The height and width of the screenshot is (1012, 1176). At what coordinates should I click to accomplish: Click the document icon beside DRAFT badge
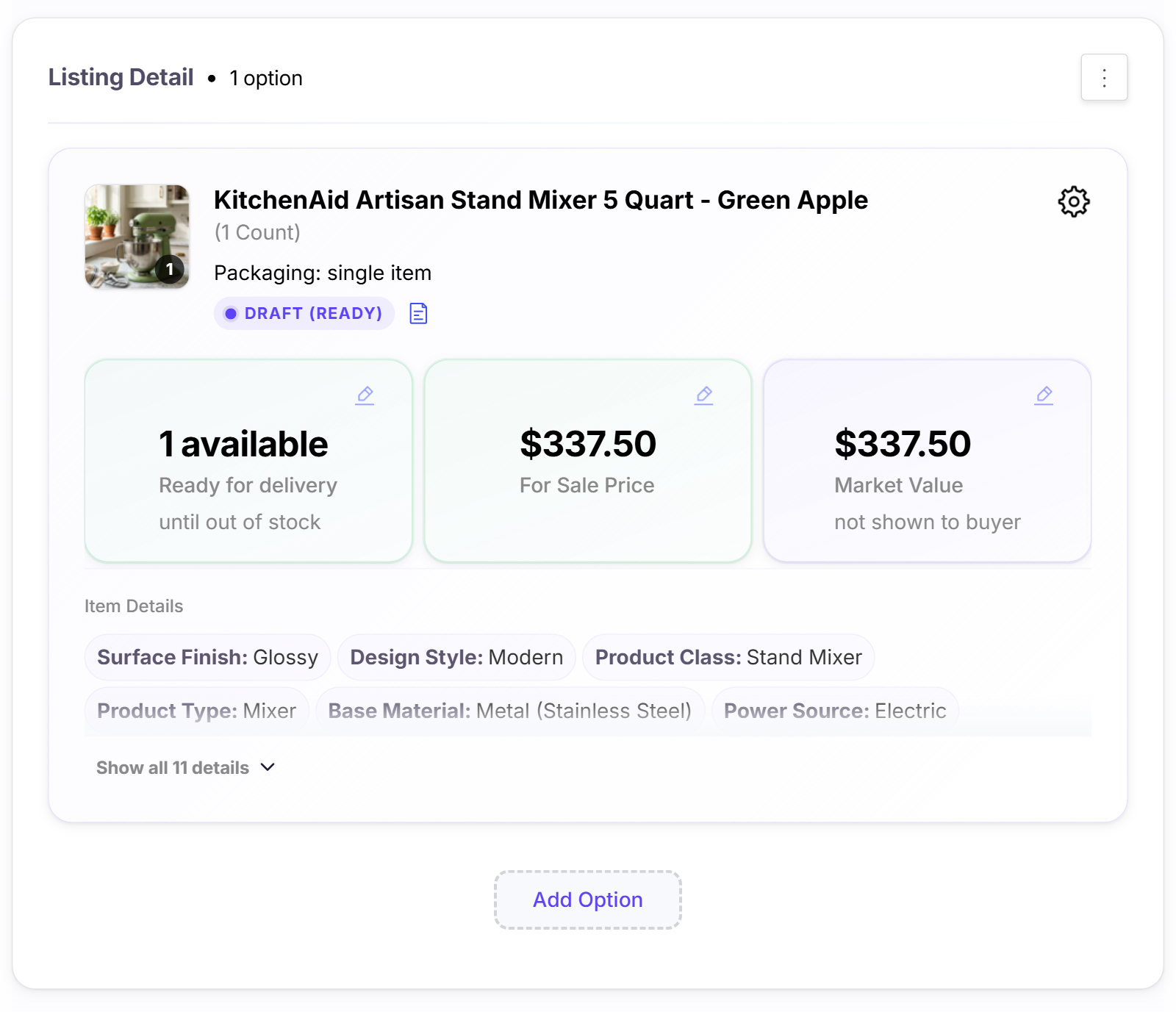click(417, 312)
